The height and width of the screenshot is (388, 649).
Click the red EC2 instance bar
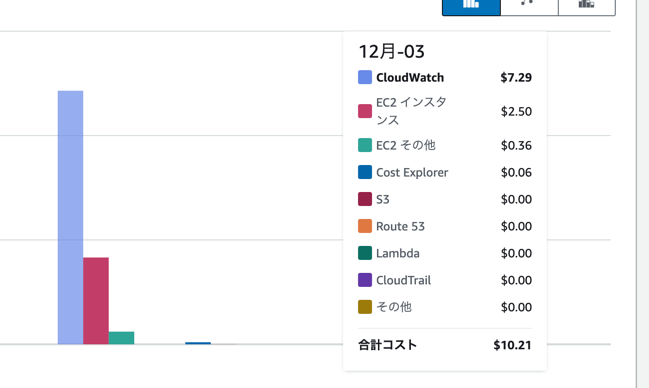(96, 301)
